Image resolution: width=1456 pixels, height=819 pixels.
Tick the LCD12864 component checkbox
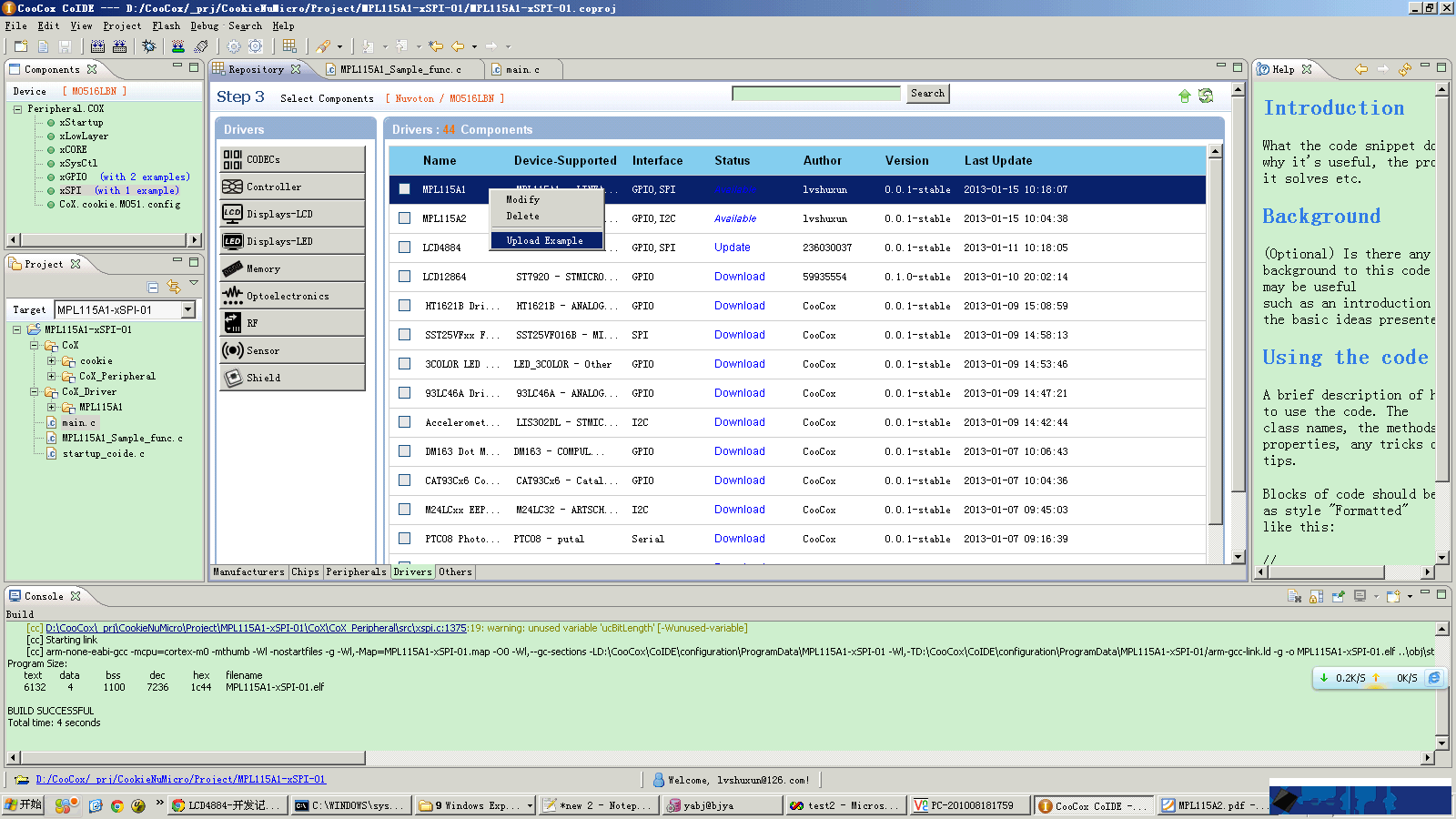point(404,277)
